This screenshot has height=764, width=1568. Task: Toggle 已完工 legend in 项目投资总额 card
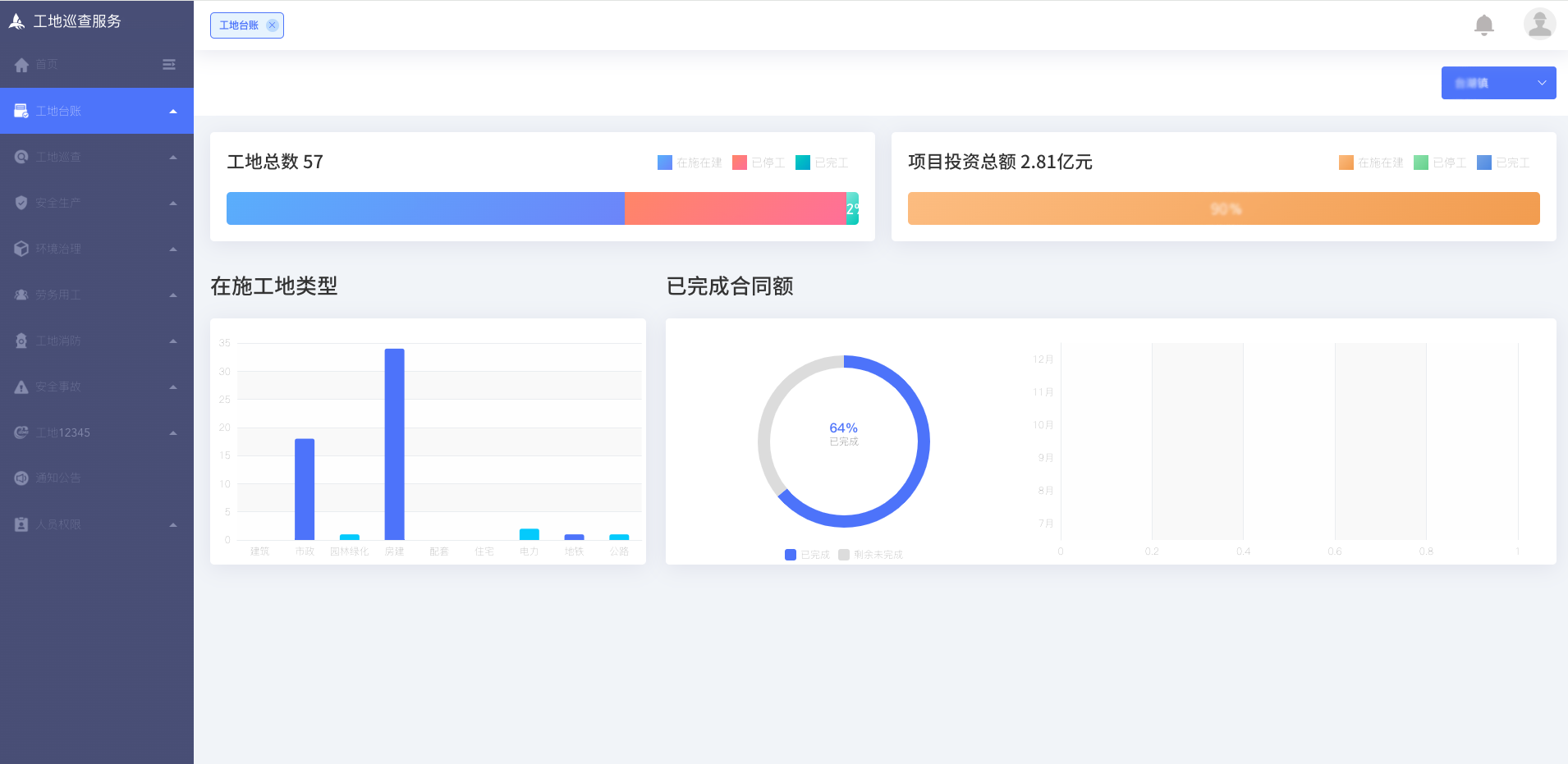coord(1503,162)
